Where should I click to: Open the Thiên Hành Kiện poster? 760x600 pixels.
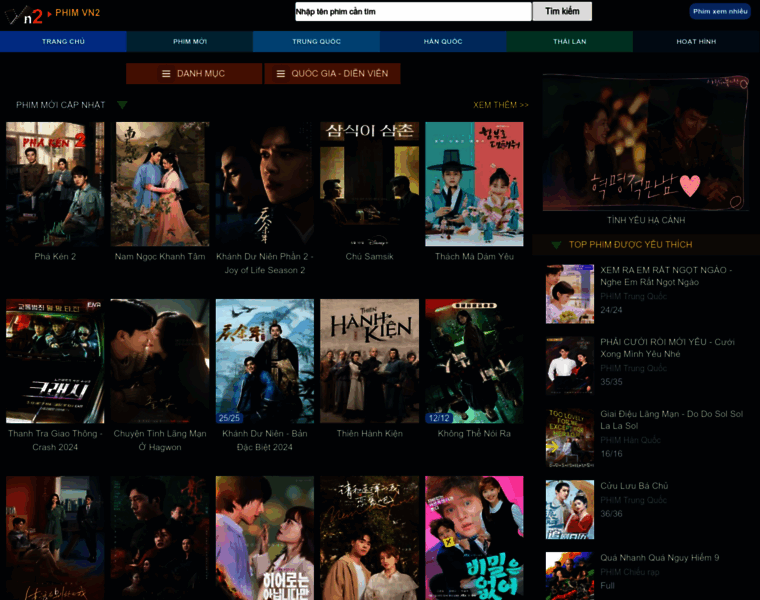[369, 361]
